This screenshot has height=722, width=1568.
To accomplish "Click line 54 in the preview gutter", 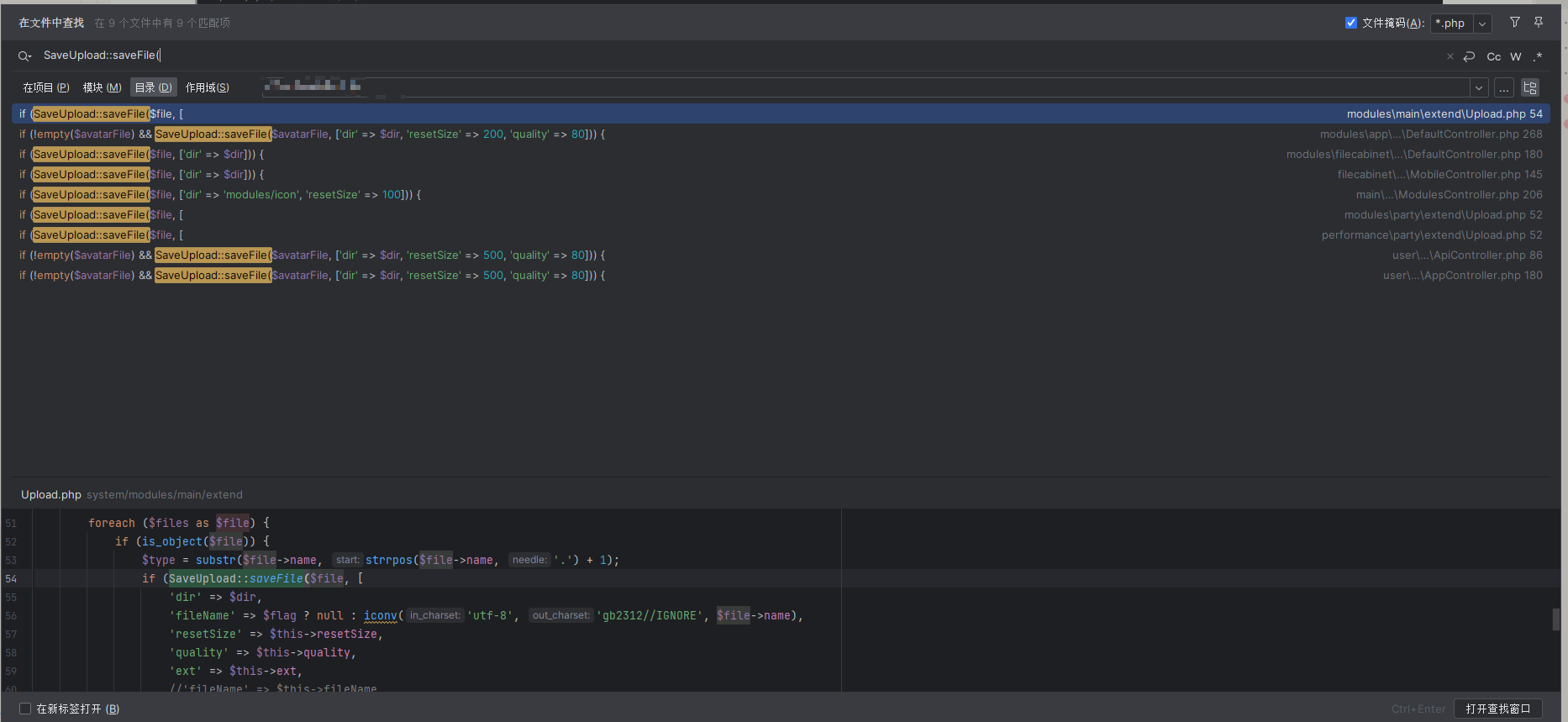I will tap(11, 578).
